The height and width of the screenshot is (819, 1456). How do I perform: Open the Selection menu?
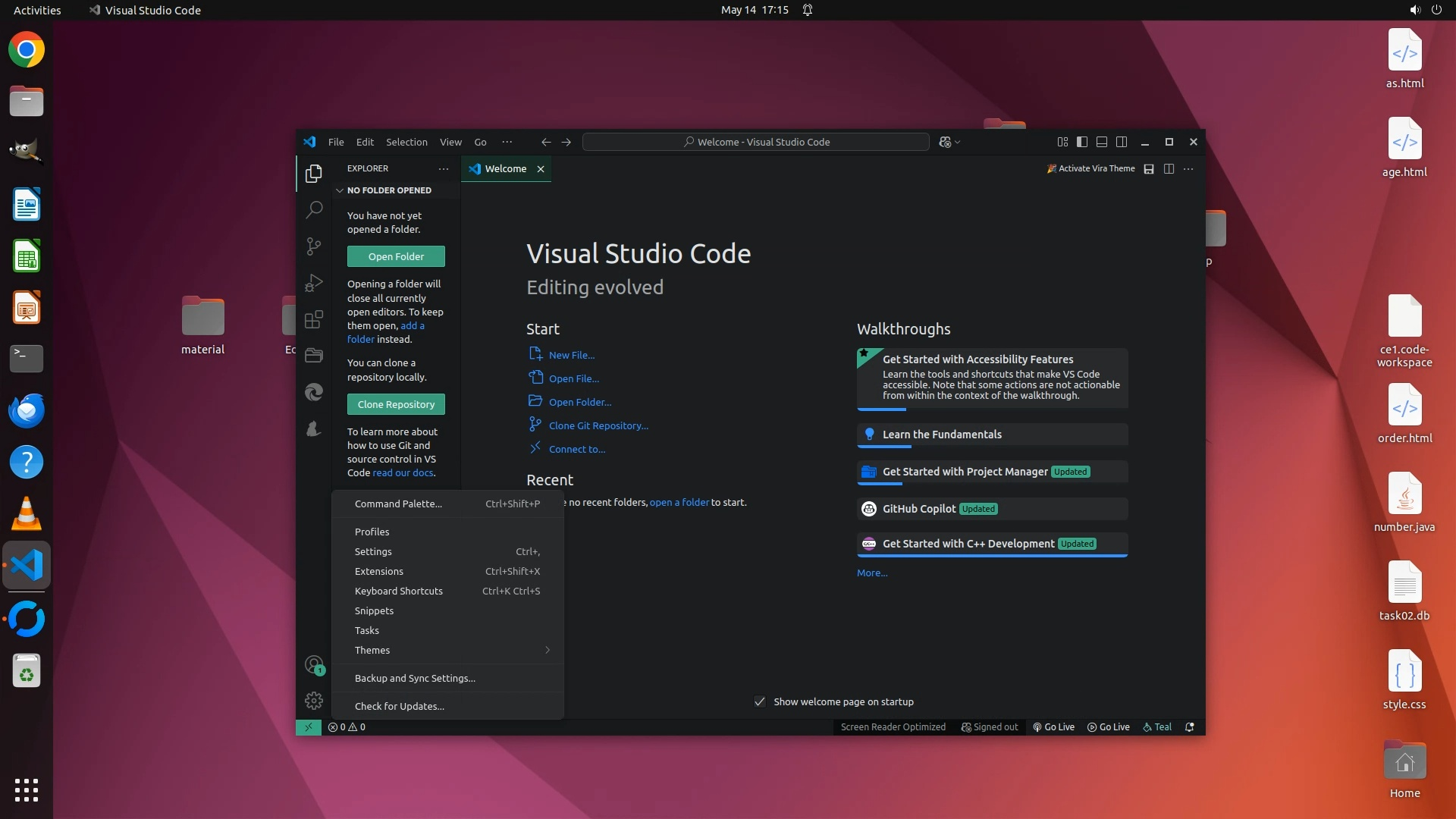406,142
